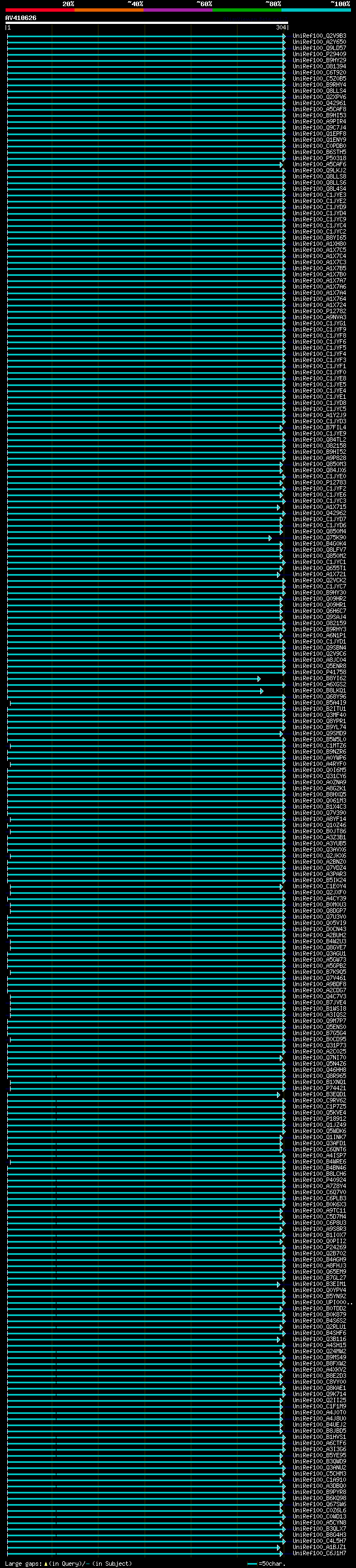Click the alignment bar for UniRef100_B8LKQ1

tap(135, 690)
